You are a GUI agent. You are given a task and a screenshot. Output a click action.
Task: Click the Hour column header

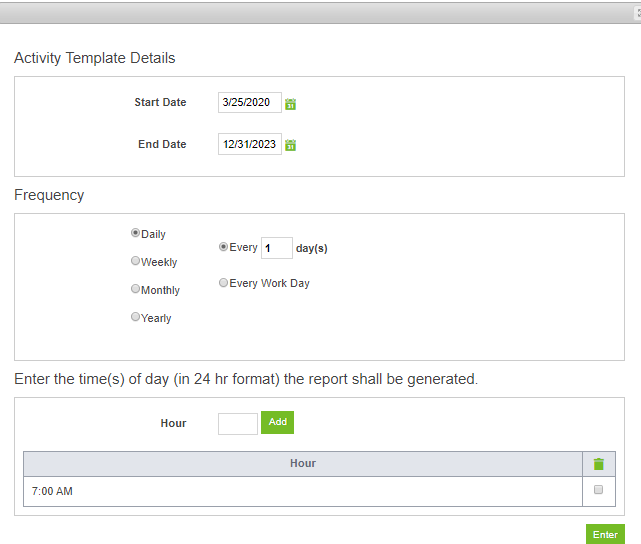click(x=303, y=463)
